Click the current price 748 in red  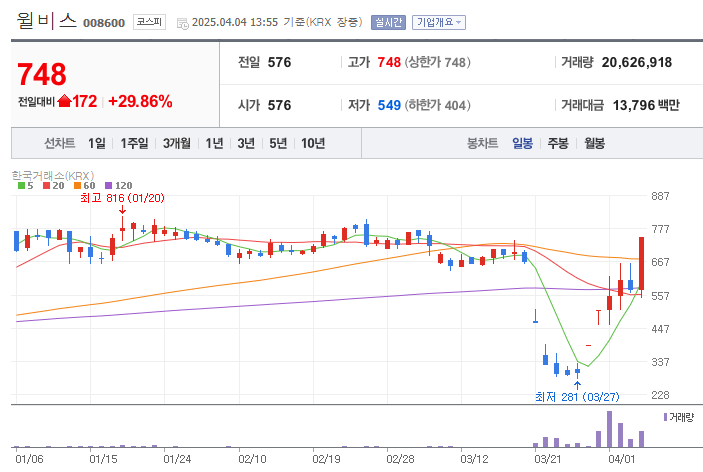[x=42, y=74]
